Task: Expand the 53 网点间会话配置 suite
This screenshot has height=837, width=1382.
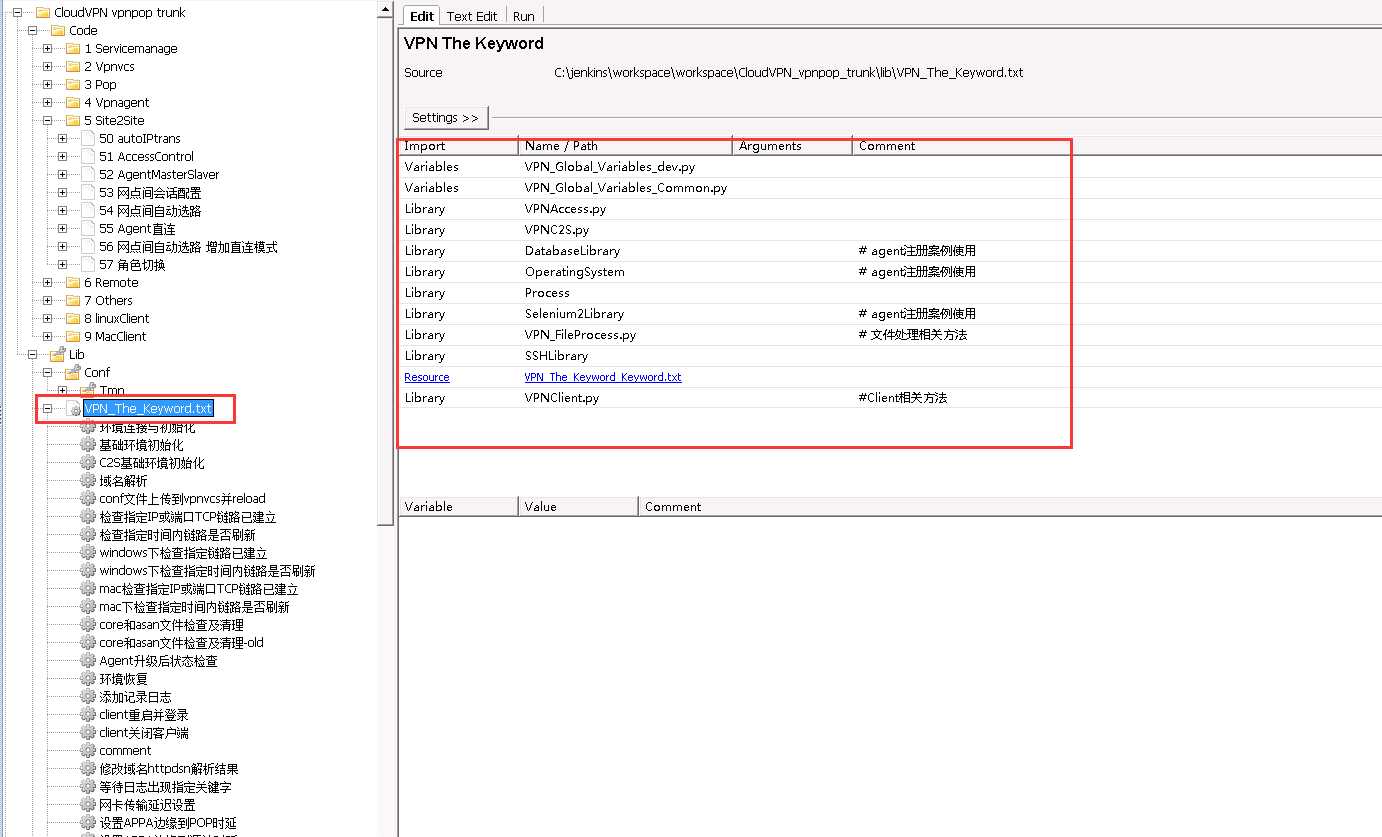Action: click(62, 193)
